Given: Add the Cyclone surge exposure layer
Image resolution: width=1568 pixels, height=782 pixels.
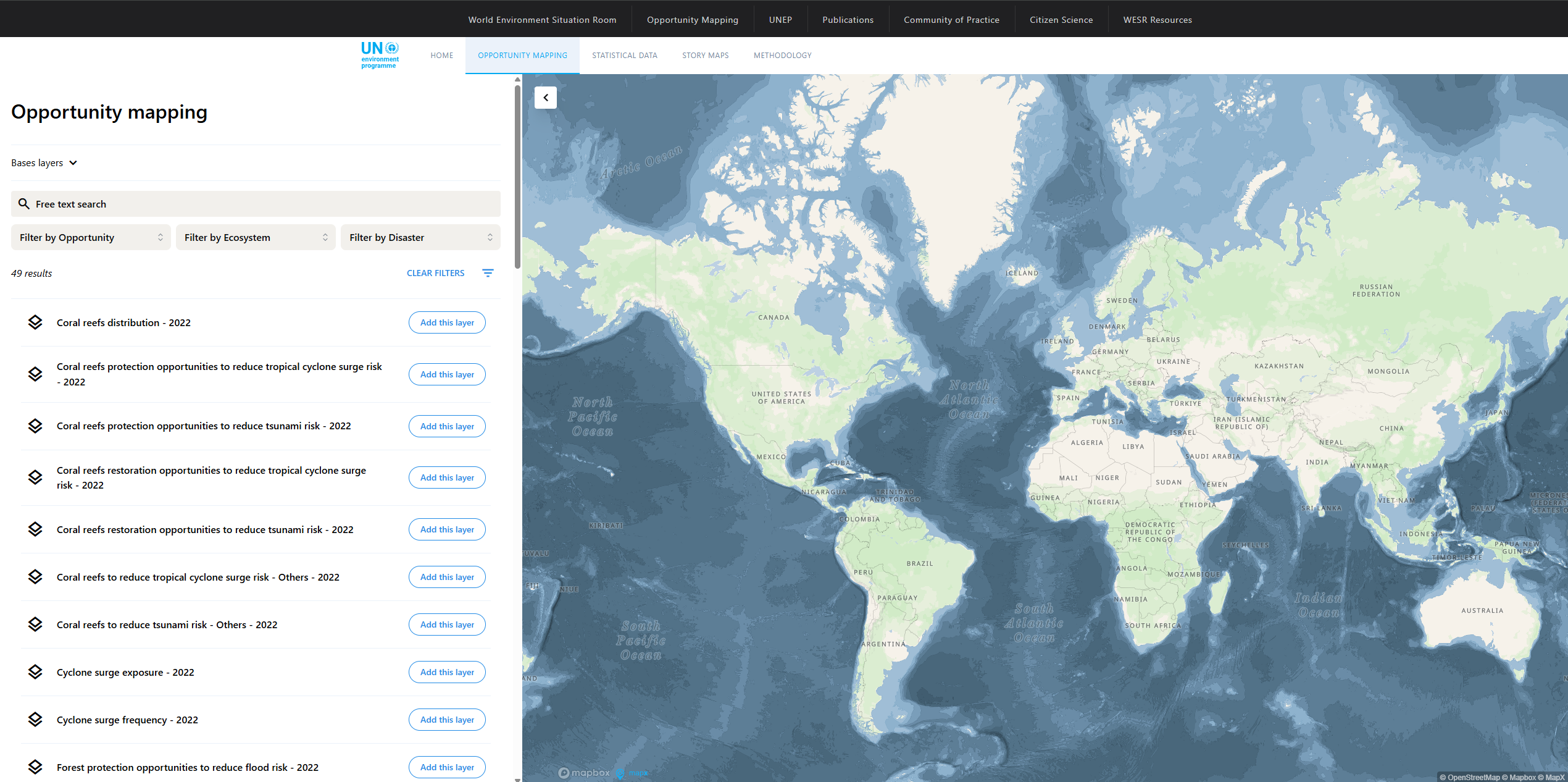Looking at the screenshot, I should (447, 672).
